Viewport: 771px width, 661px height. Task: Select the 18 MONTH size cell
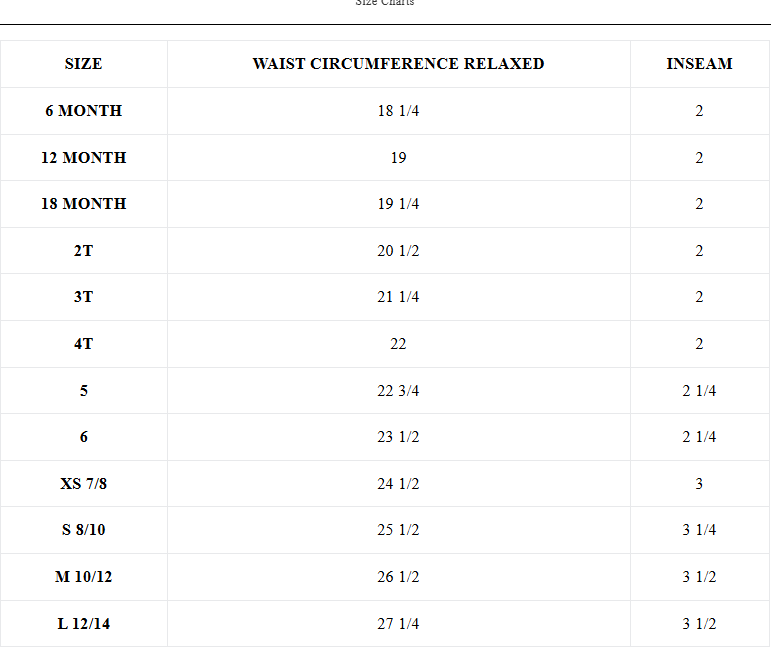pyautogui.click(x=84, y=204)
